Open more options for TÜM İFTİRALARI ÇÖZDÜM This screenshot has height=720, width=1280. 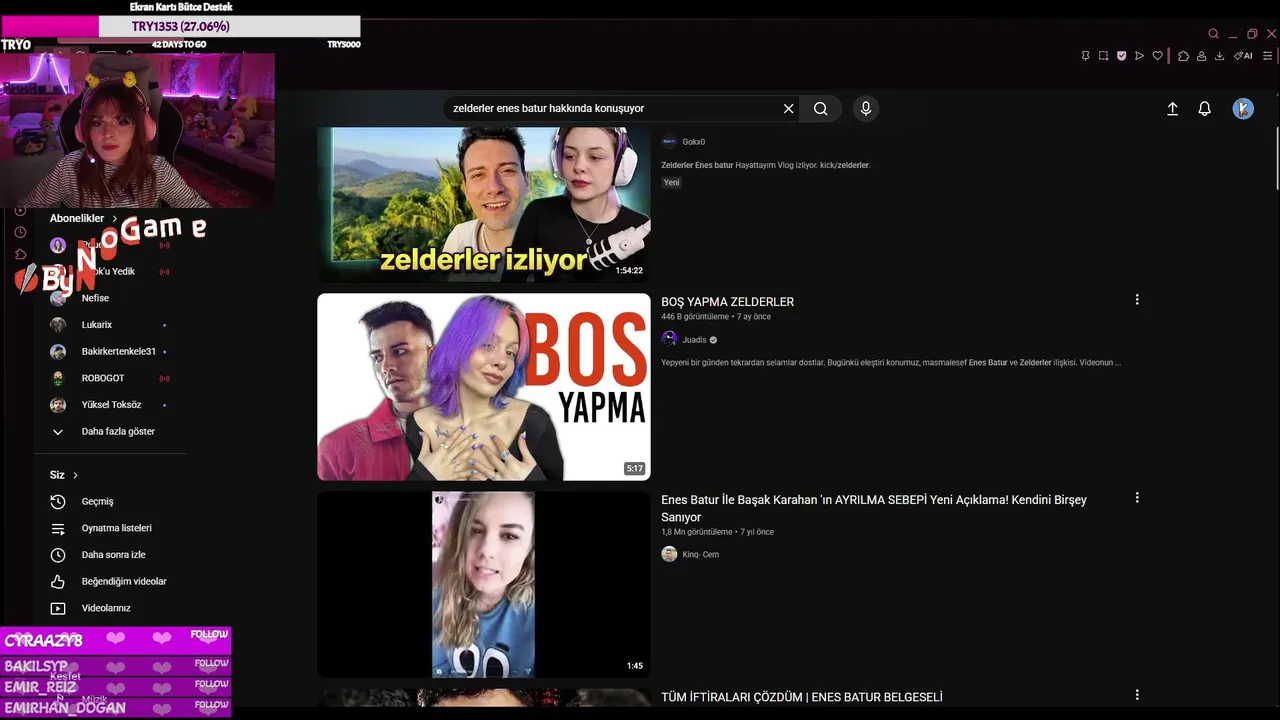coord(1137,695)
